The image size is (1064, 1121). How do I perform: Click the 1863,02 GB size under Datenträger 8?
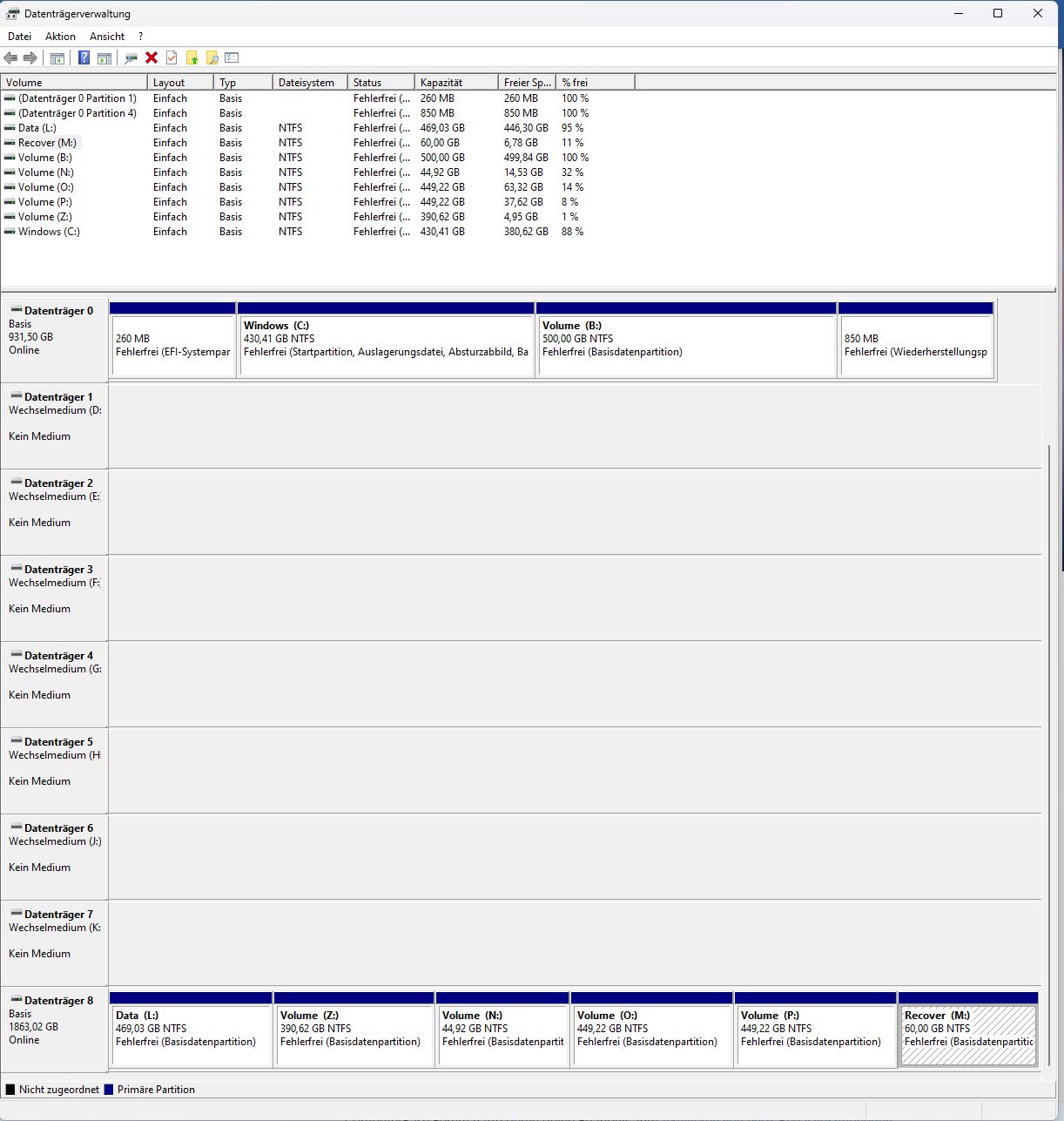click(33, 1027)
